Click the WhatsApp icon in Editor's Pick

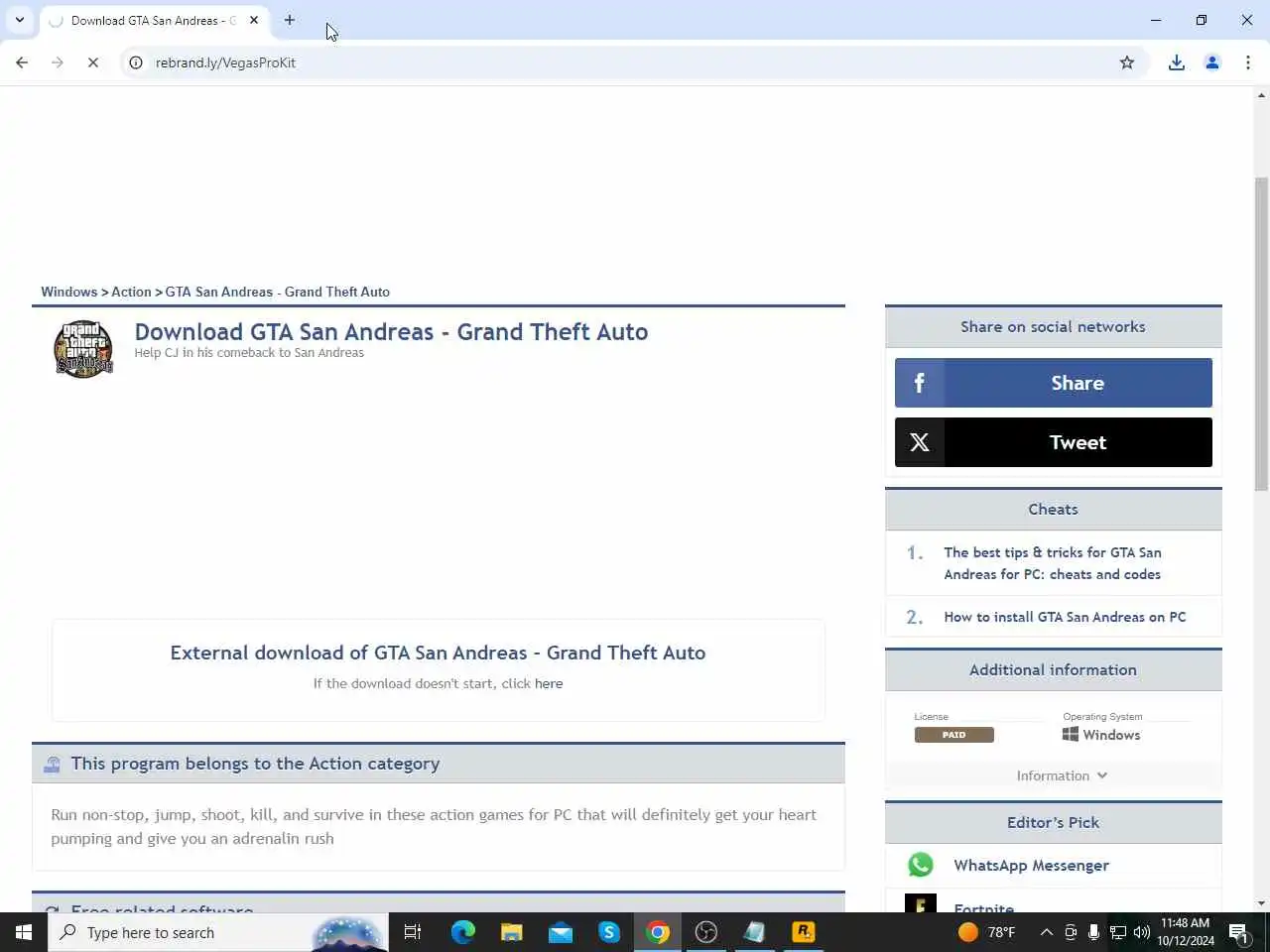point(920,865)
